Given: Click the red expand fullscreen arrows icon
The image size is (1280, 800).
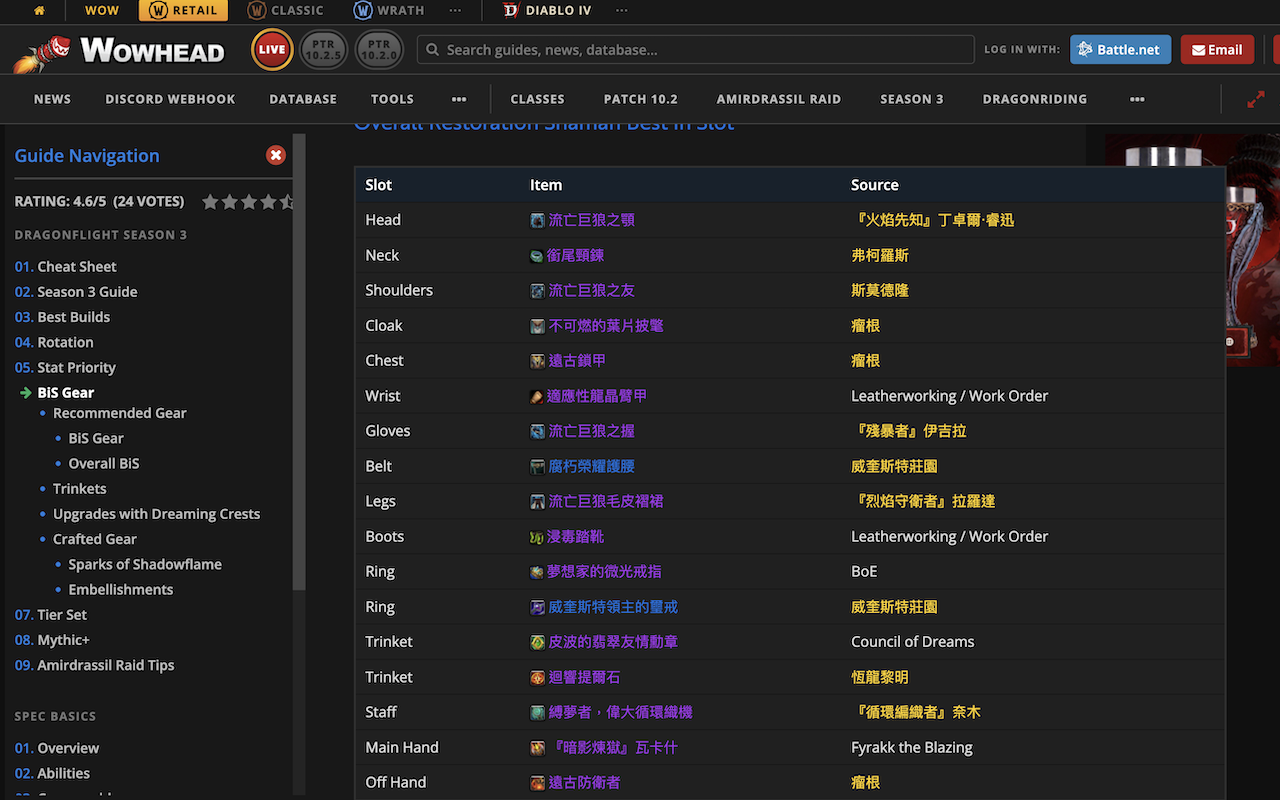Looking at the screenshot, I should pos(1255,100).
